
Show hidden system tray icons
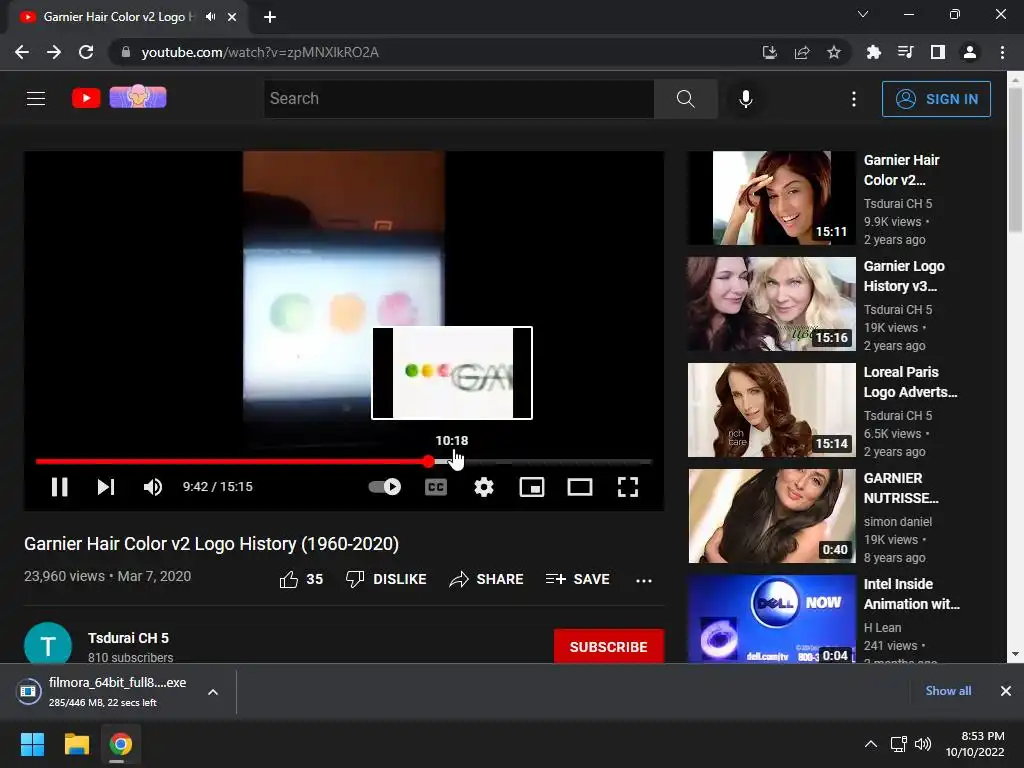[x=871, y=744]
